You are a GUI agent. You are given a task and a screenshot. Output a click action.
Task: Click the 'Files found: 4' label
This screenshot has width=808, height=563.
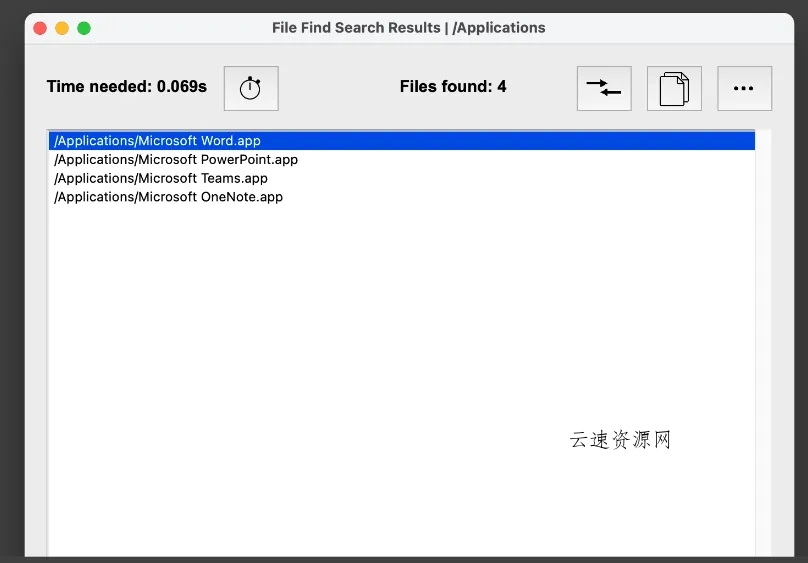(x=453, y=87)
